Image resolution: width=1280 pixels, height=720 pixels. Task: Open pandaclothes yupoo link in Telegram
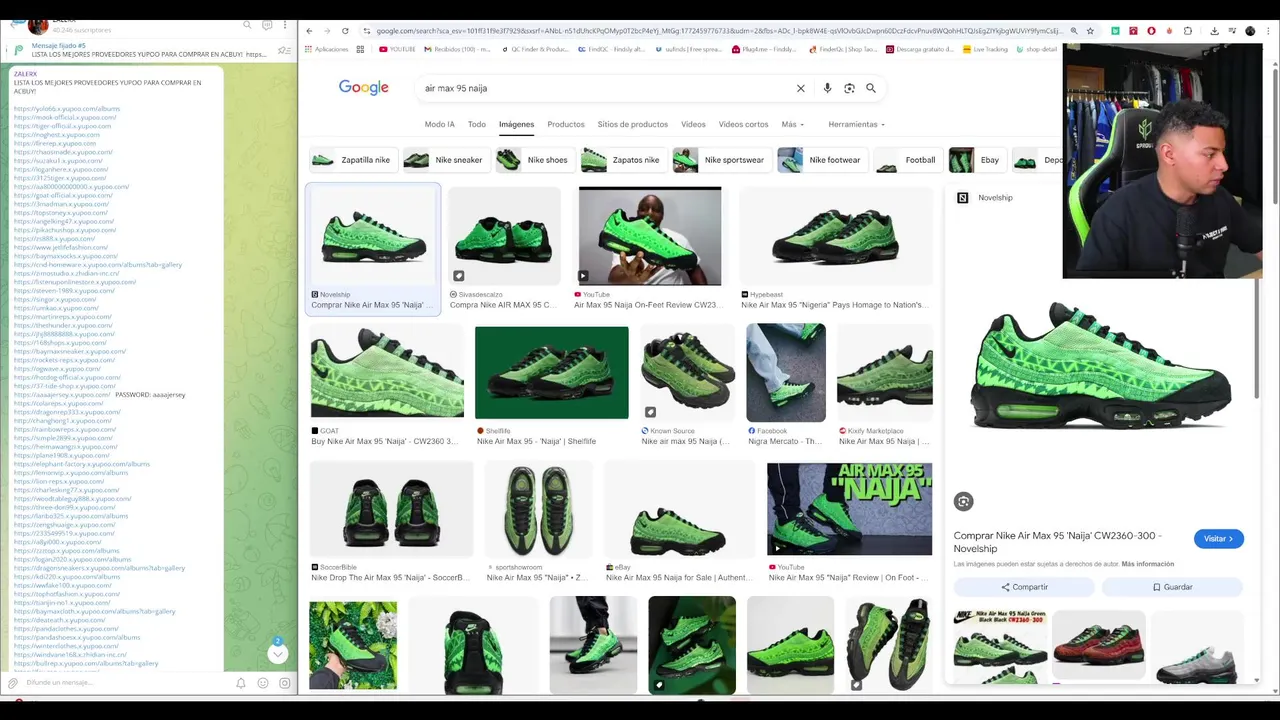click(66, 629)
